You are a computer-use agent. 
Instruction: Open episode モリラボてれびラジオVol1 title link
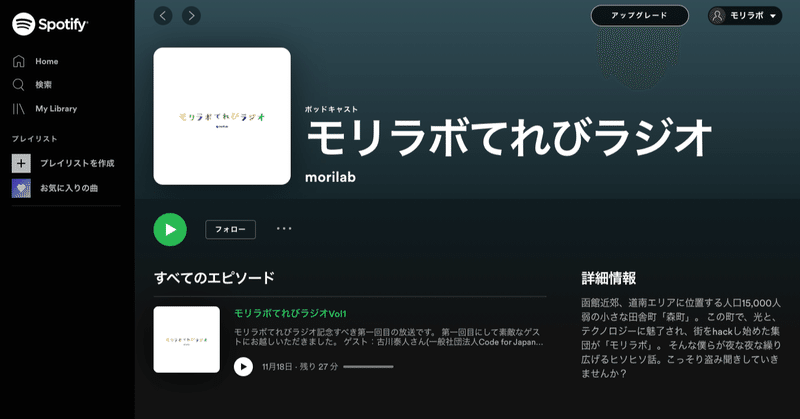coord(290,313)
